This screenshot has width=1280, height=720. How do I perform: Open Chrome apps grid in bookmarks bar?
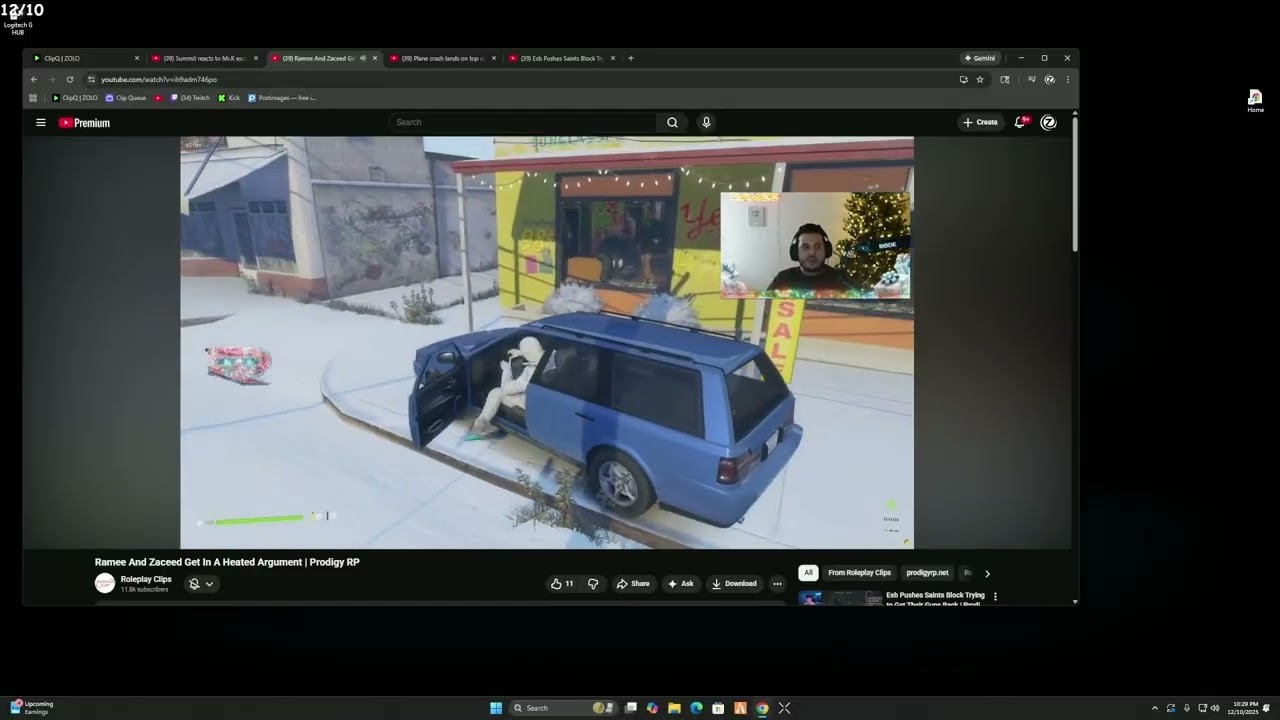pyautogui.click(x=33, y=98)
